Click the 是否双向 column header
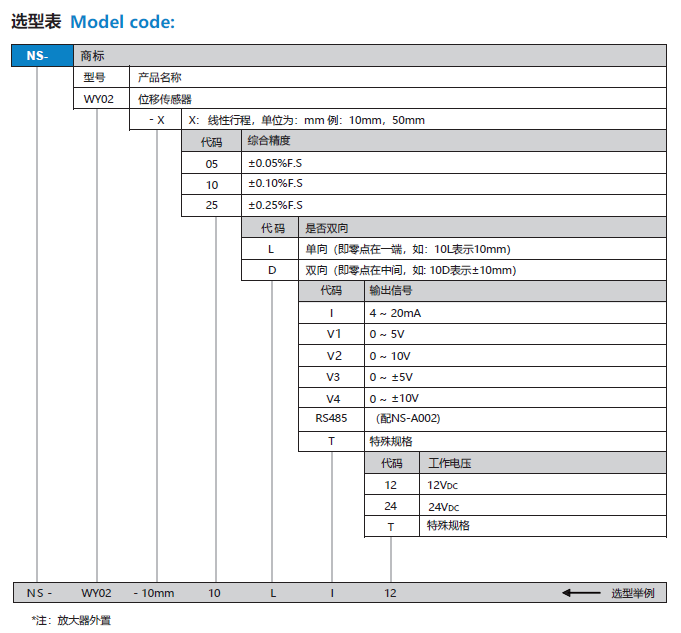The height and width of the screenshot is (633, 681). click(x=327, y=228)
